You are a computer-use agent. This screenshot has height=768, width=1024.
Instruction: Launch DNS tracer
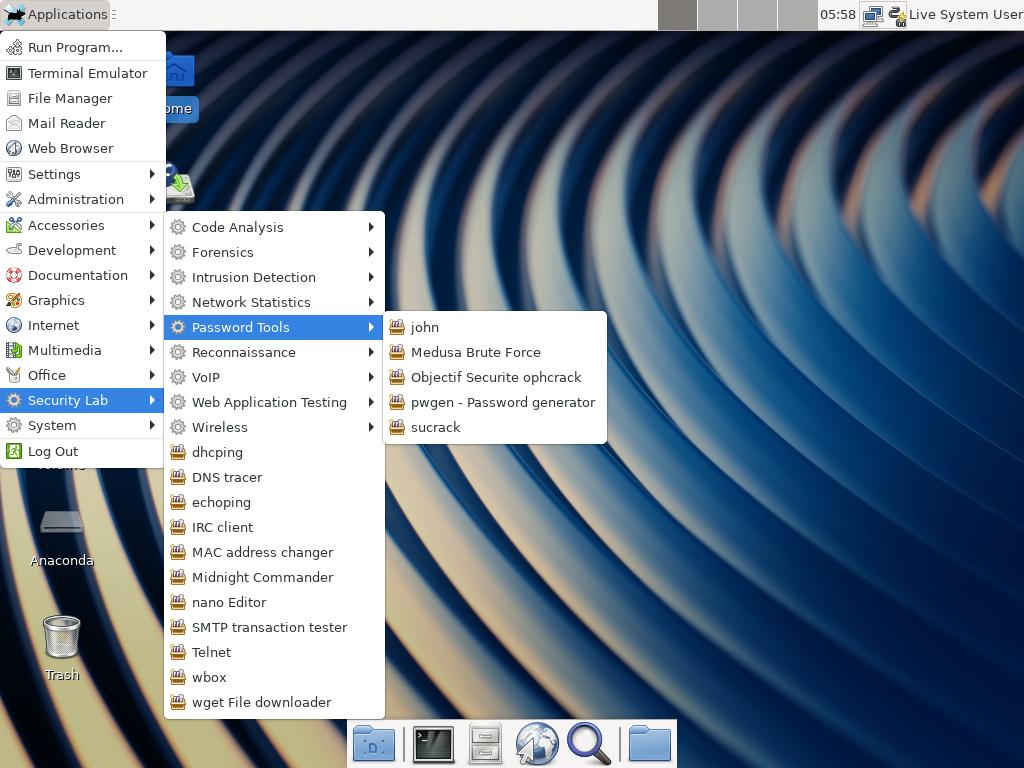(x=274, y=477)
